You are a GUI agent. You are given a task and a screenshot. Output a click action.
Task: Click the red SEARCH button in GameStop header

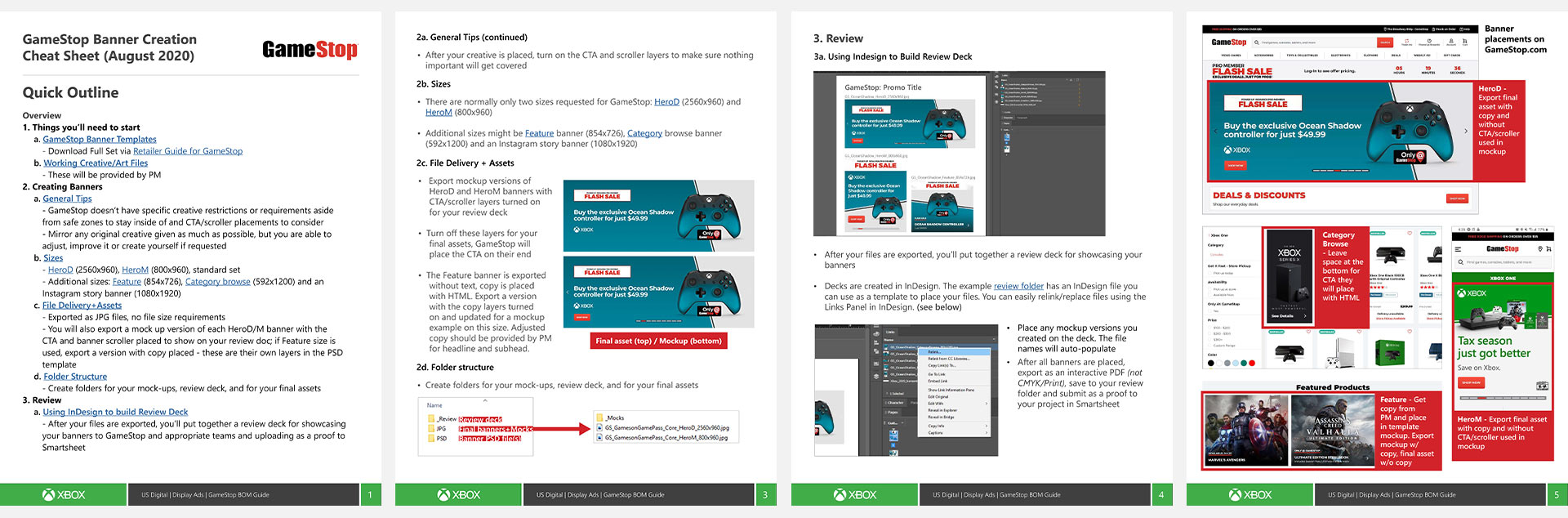[1385, 42]
